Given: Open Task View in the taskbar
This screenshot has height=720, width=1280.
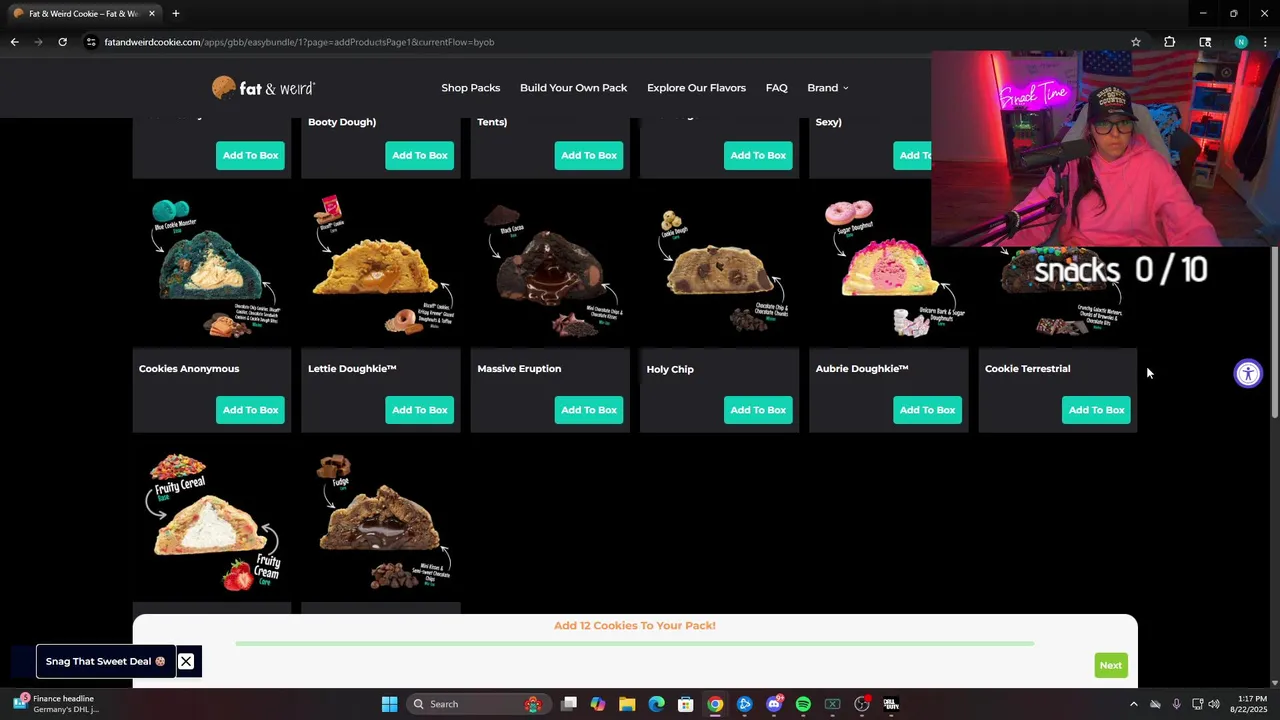Looking at the screenshot, I should 569,704.
